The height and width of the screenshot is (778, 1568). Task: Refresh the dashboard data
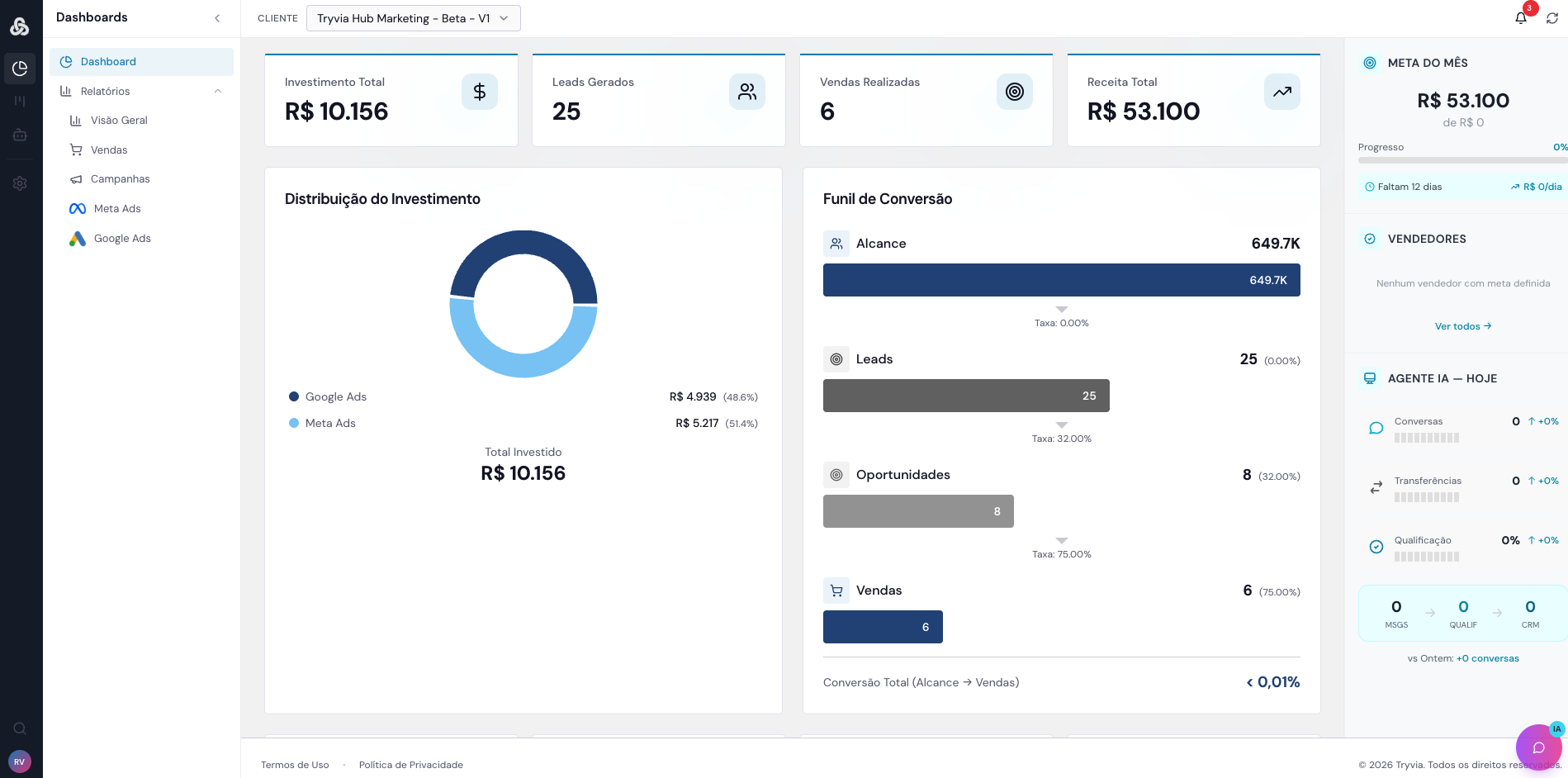click(x=1553, y=17)
